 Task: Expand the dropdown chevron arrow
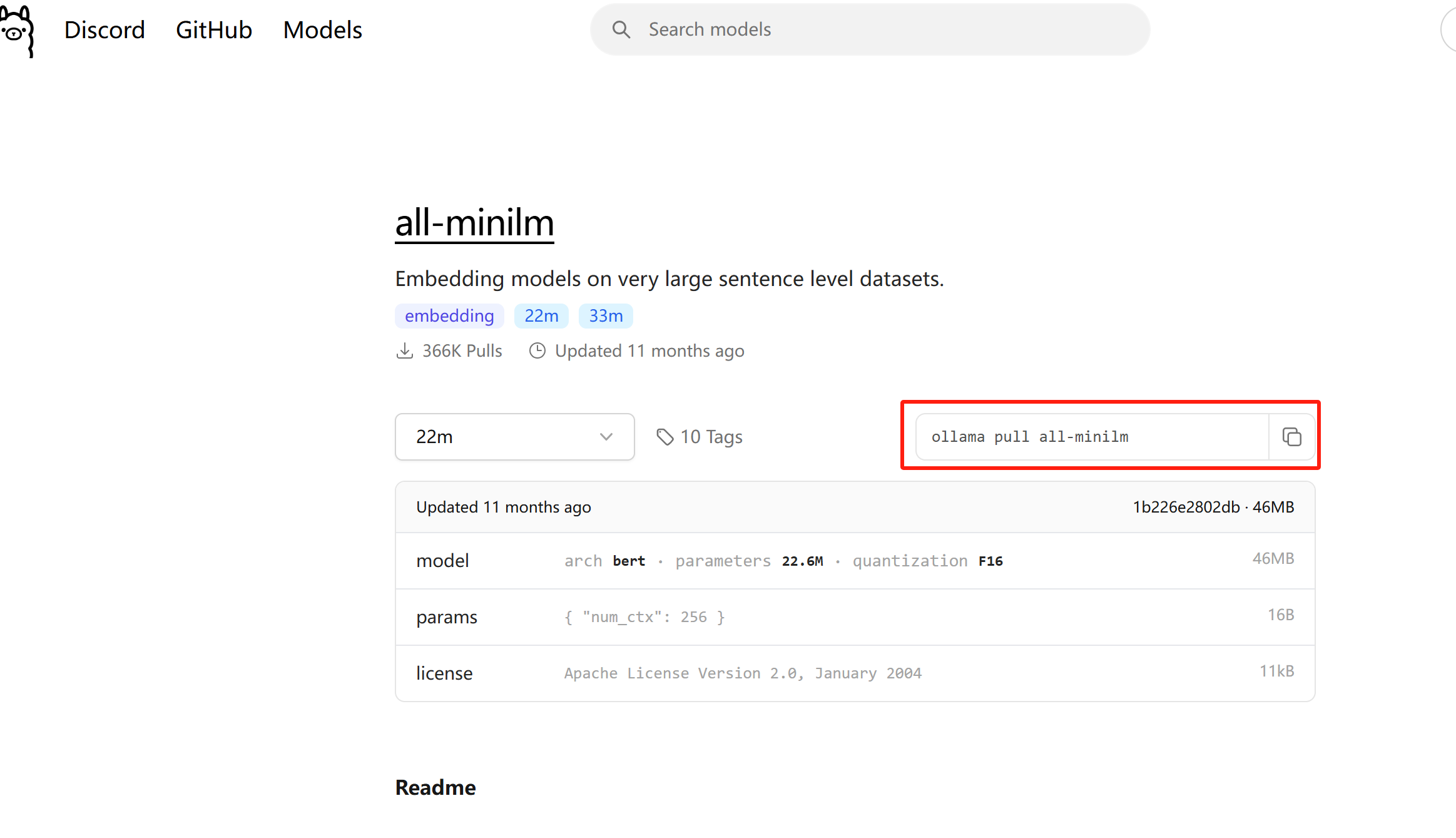606,437
